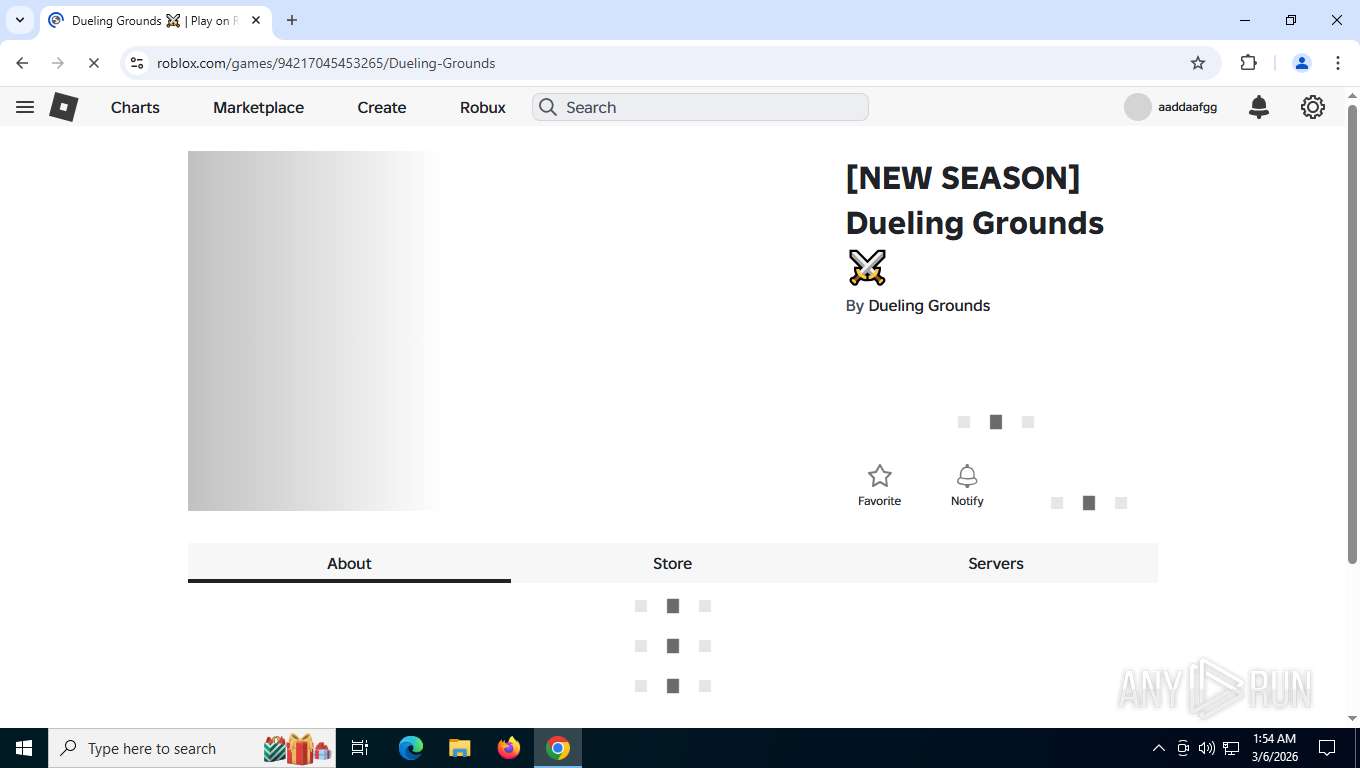This screenshot has width=1360, height=768.
Task: Click the page vertical scrollbar
Action: click(1352, 334)
